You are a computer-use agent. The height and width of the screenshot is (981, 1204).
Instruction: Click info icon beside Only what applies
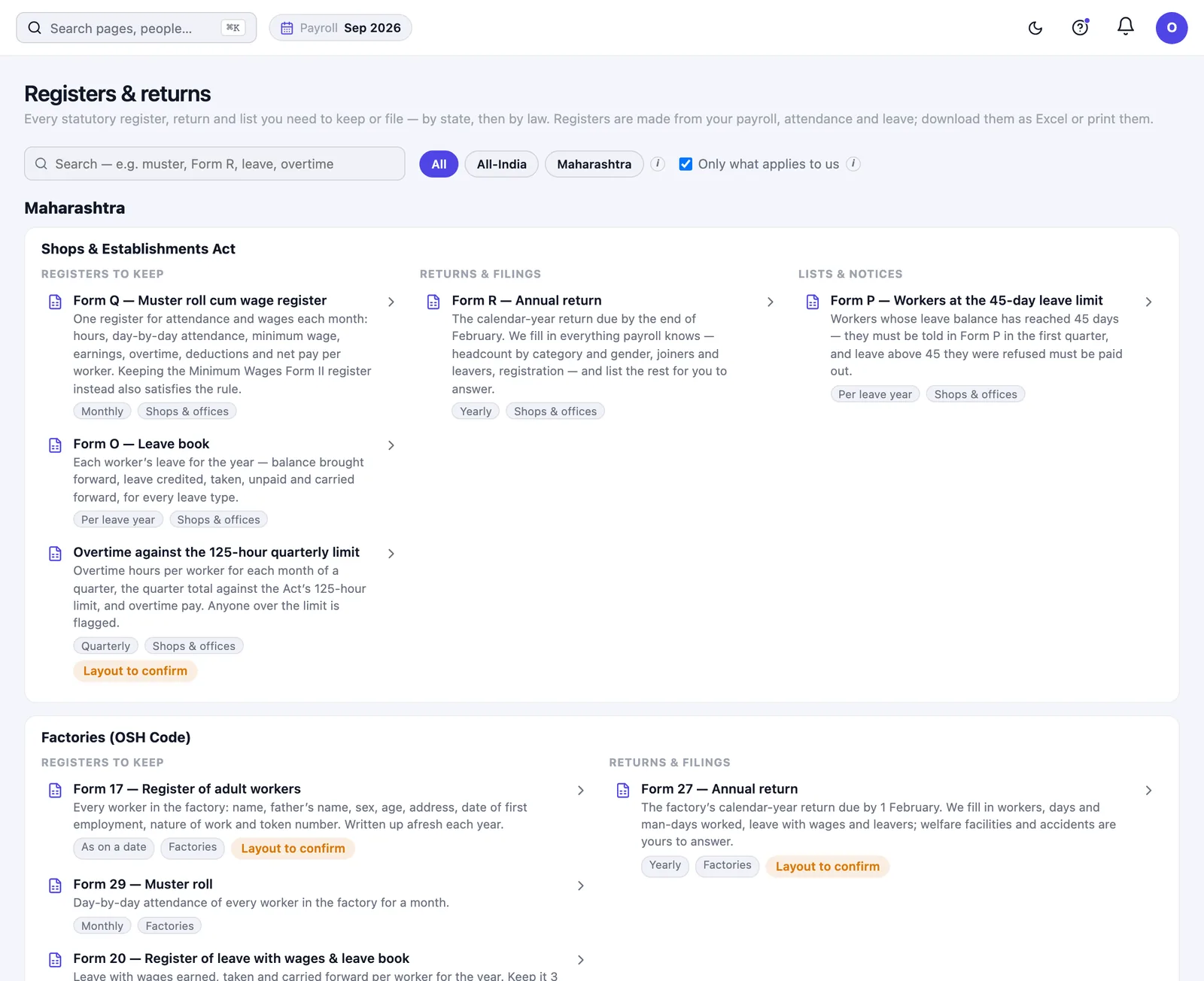pos(853,164)
